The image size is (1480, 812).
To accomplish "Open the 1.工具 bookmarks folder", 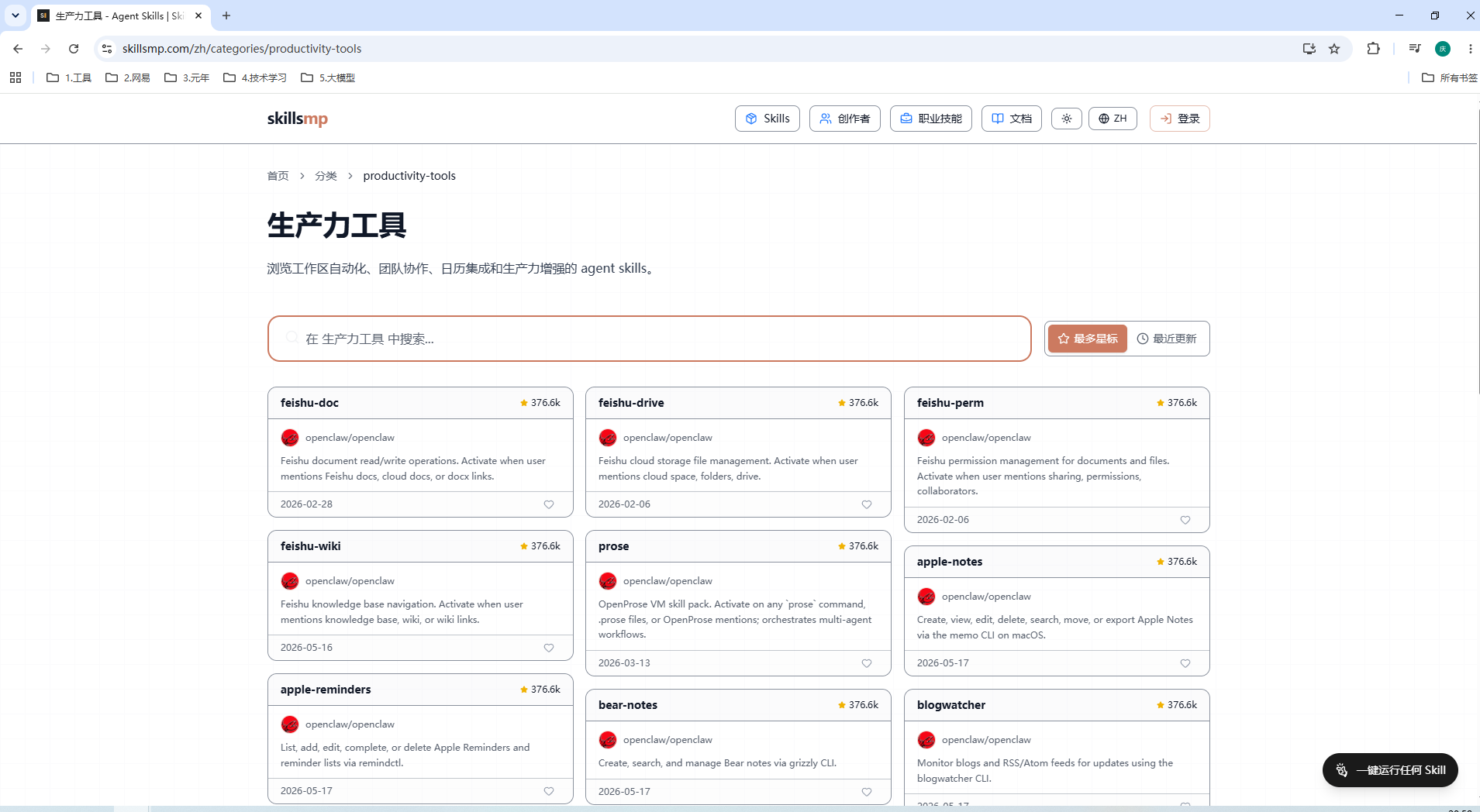I will click(x=69, y=77).
